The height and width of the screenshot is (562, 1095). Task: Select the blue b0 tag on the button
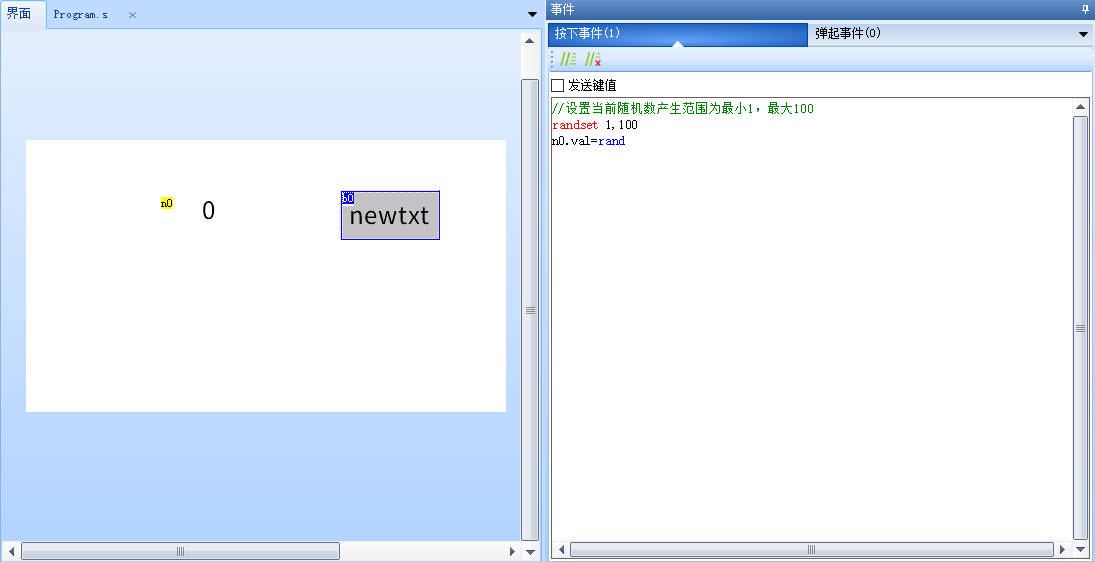point(347,198)
